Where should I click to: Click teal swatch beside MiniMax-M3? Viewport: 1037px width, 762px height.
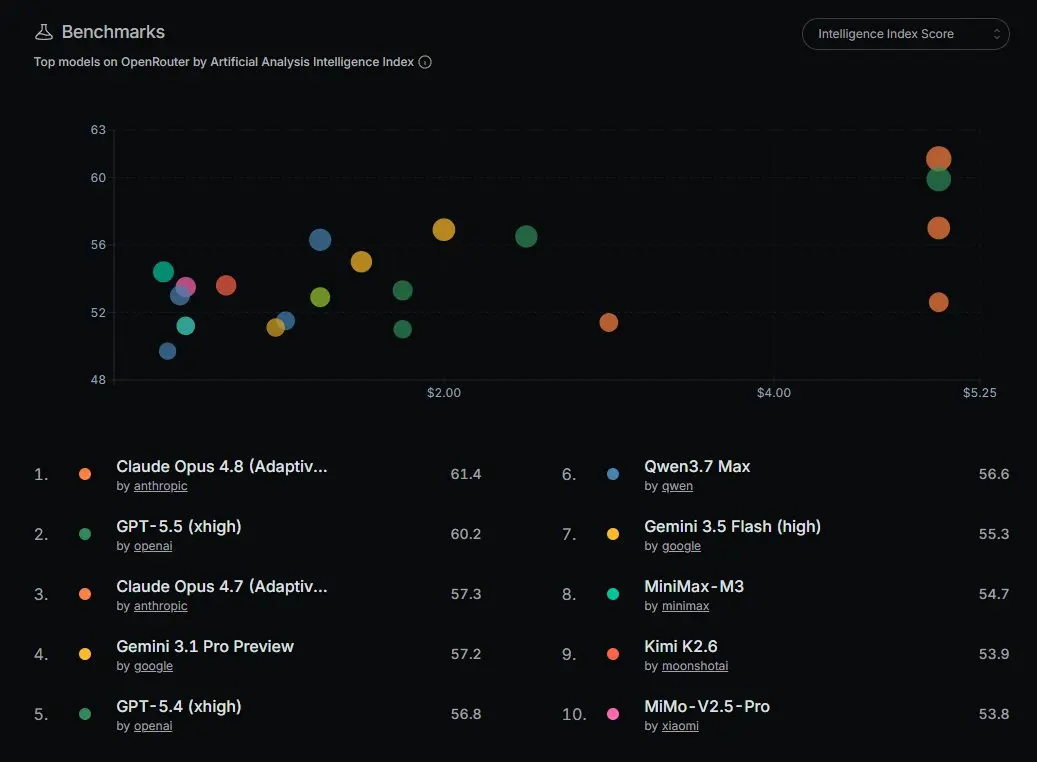(613, 594)
